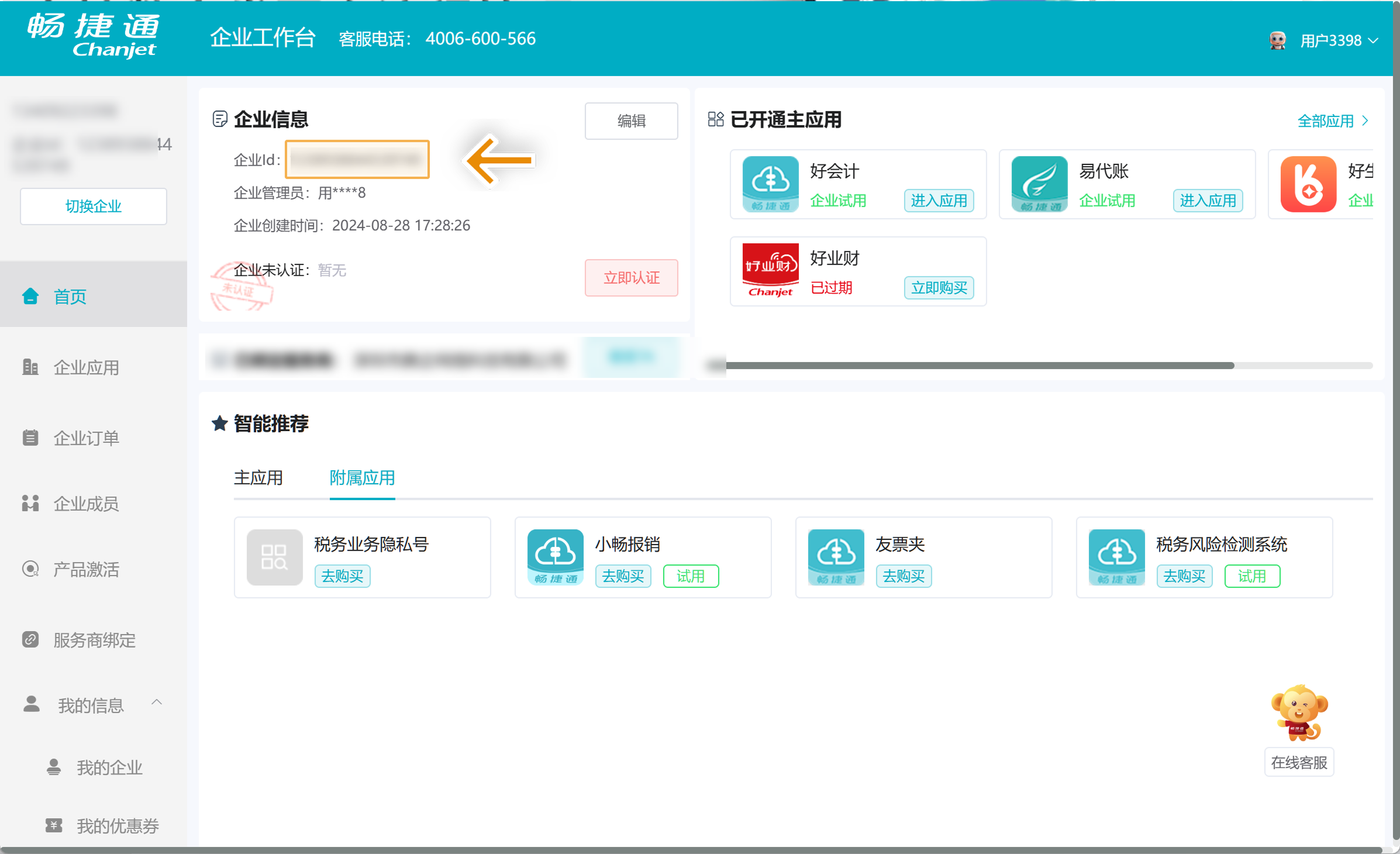Click the 编辑 button
Screen dimensions: 1400x854
631,121
